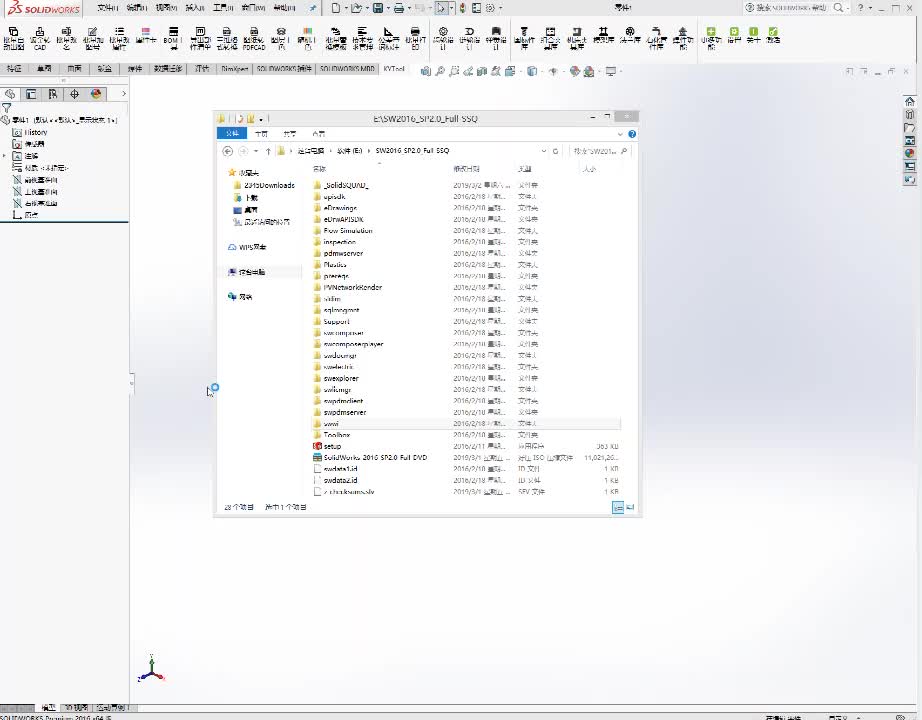Toggle the menu bar pushpin
This screenshot has width=922, height=720.
[x=312, y=7]
